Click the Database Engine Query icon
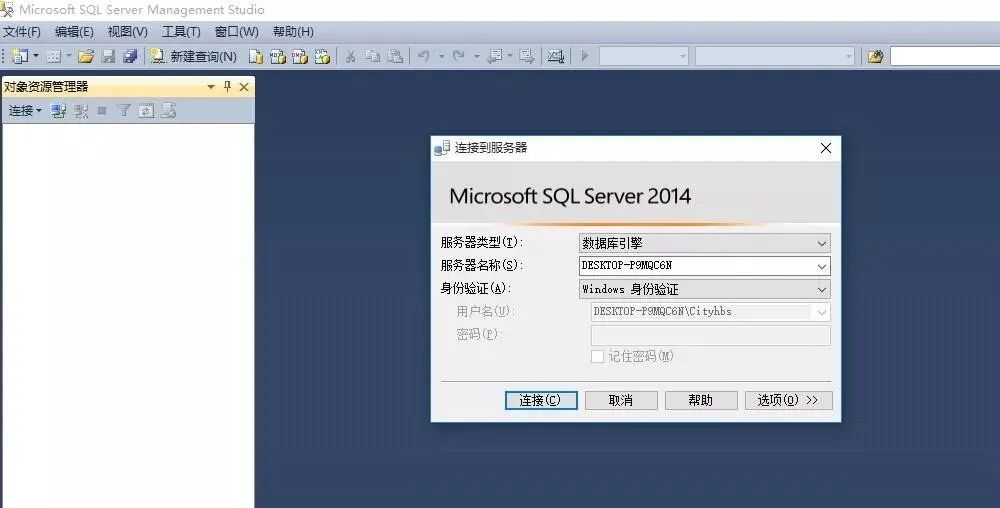Screen dimensions: 1000x508 coord(256,56)
